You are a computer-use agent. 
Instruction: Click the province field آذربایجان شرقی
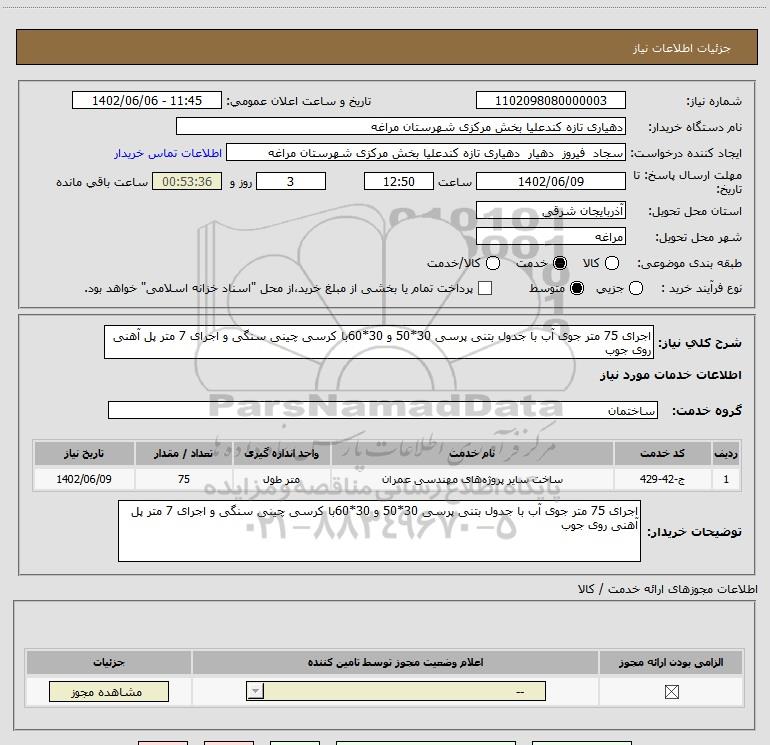pos(550,211)
